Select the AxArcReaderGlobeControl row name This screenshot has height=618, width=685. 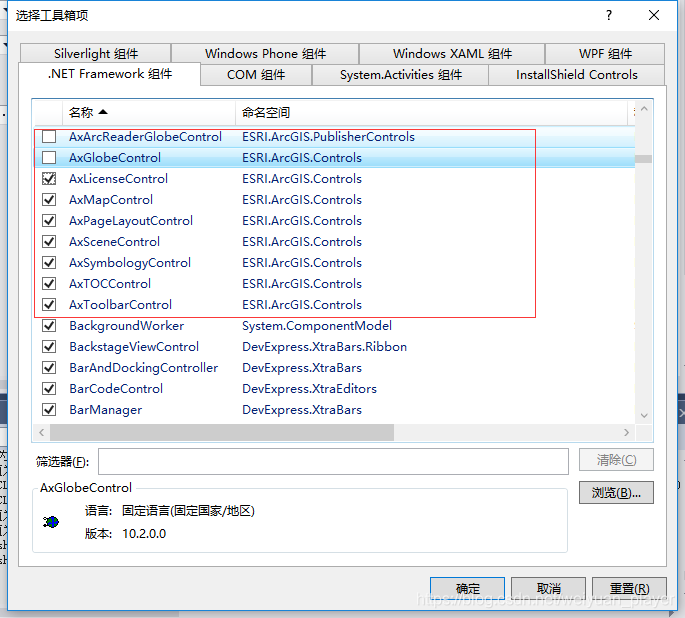(x=145, y=137)
